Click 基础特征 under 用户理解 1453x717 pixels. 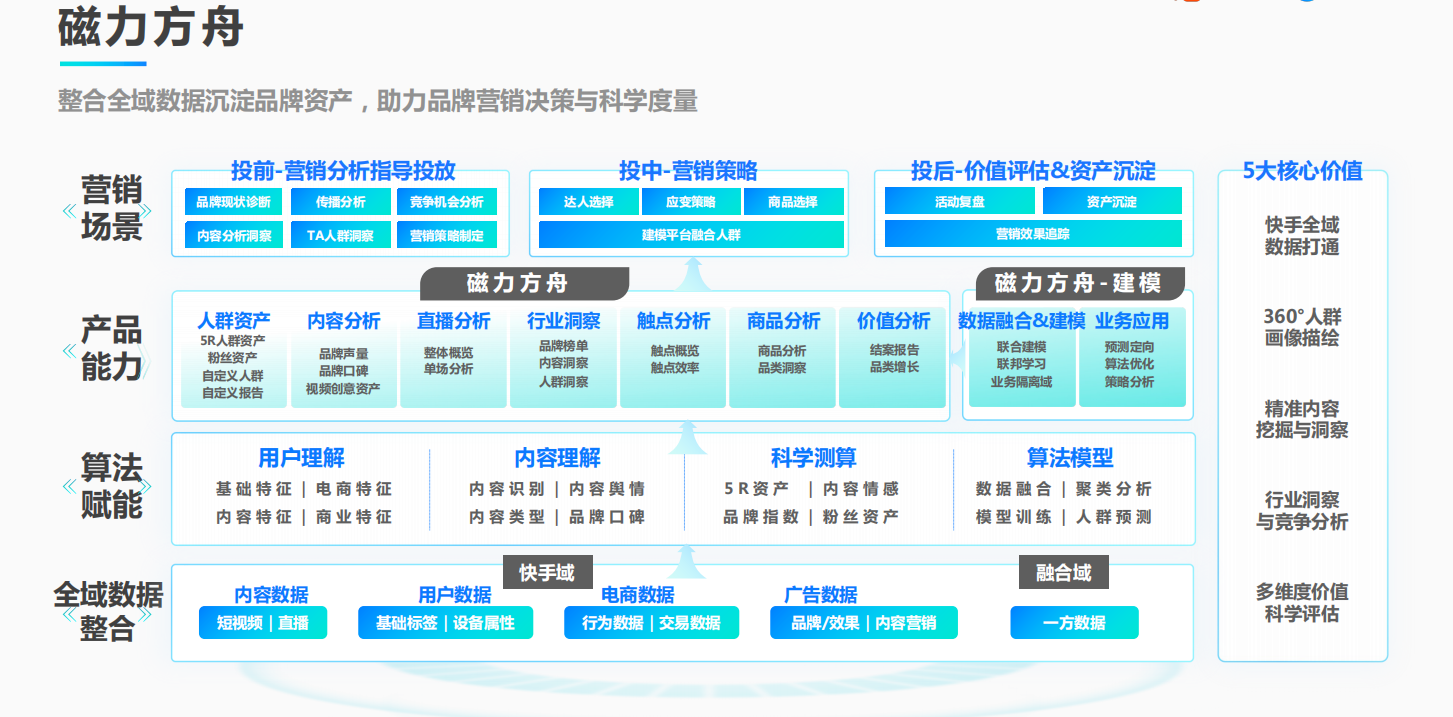254,489
